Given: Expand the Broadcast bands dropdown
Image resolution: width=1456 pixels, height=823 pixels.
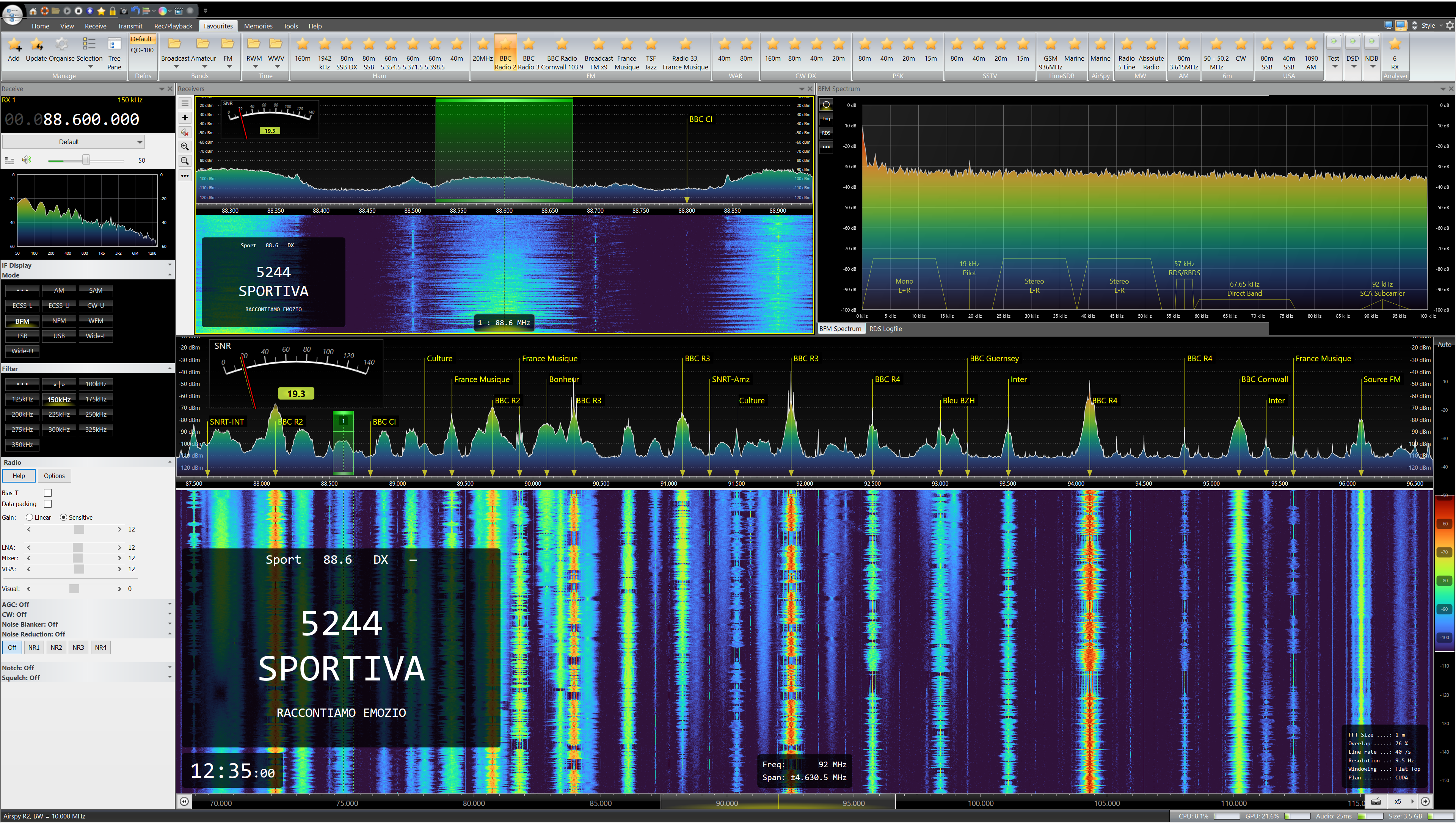Looking at the screenshot, I should pos(176,67).
